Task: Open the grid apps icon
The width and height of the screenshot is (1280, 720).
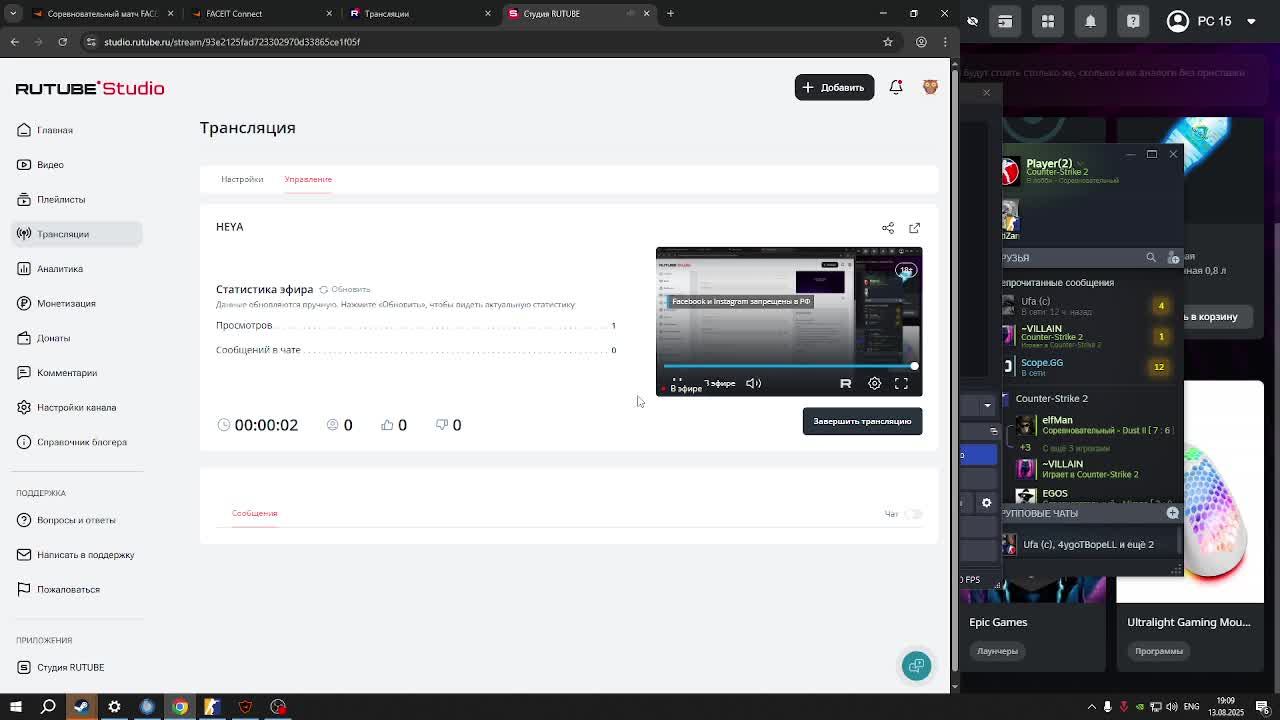Action: pos(1048,21)
